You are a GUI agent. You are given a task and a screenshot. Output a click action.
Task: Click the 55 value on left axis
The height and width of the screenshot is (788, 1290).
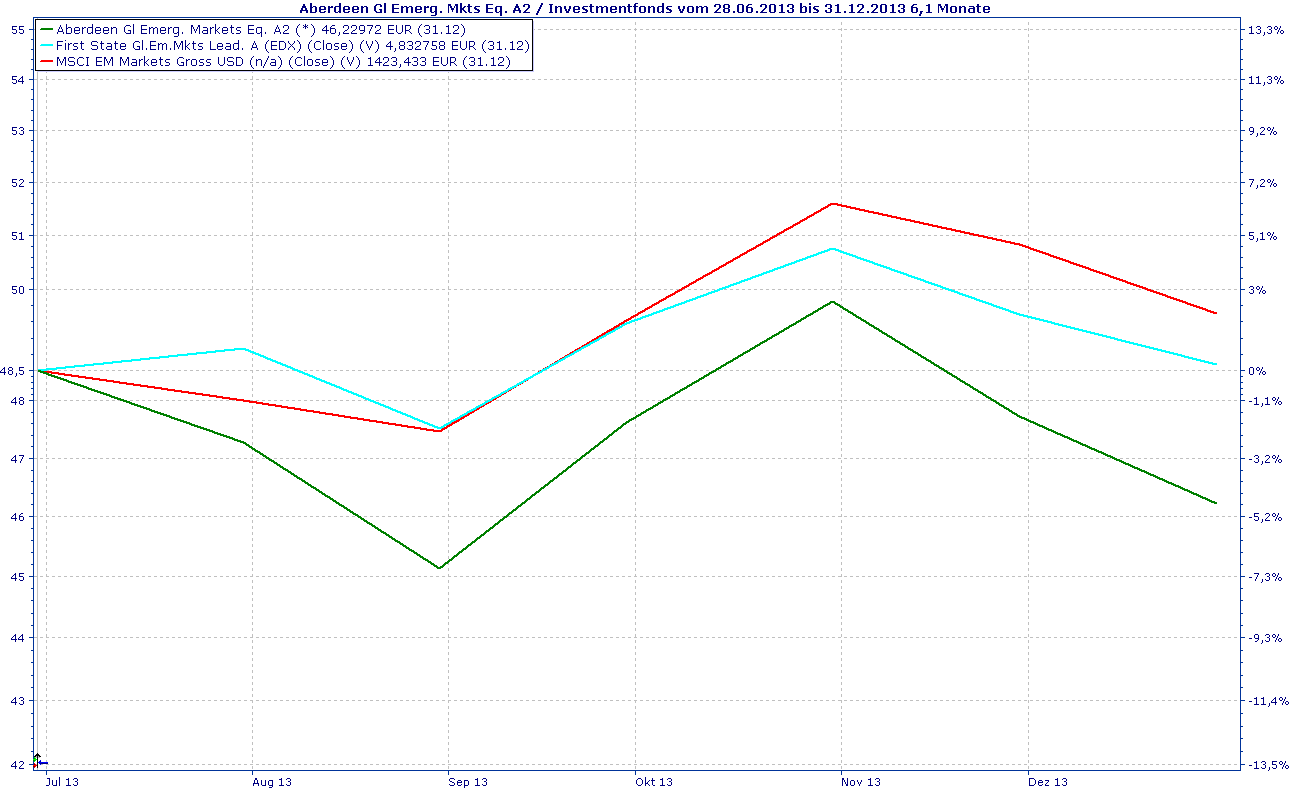click(x=18, y=30)
